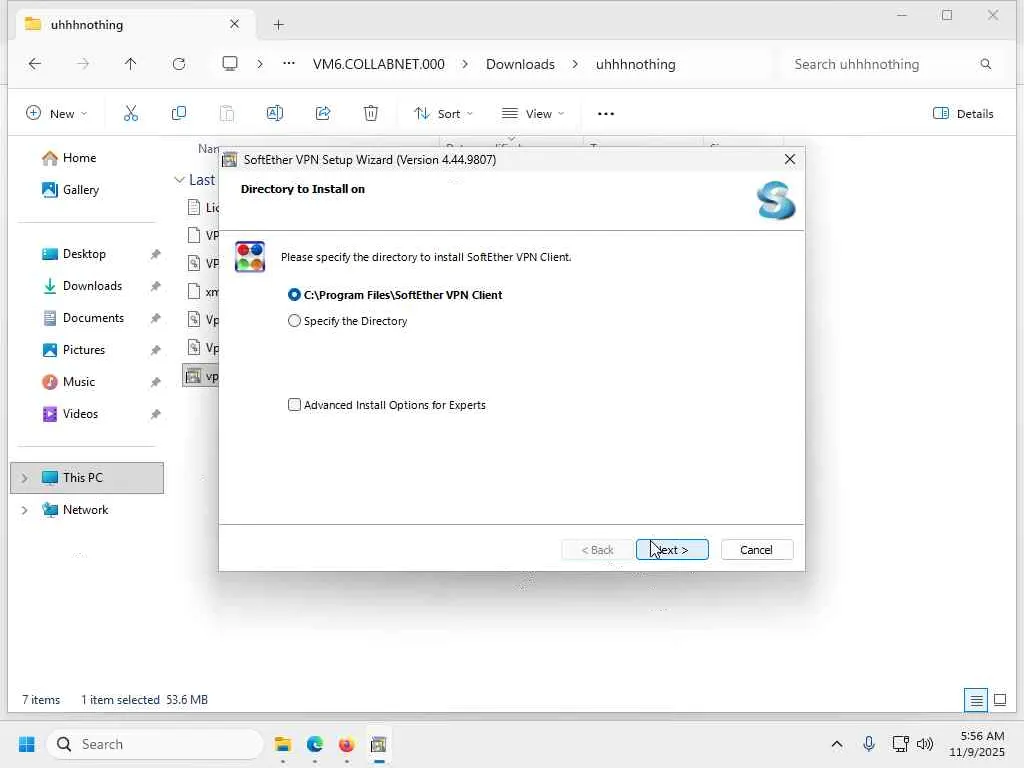Open chevron after VM6.COLLABNET.000 breadcrumb

pos(465,64)
